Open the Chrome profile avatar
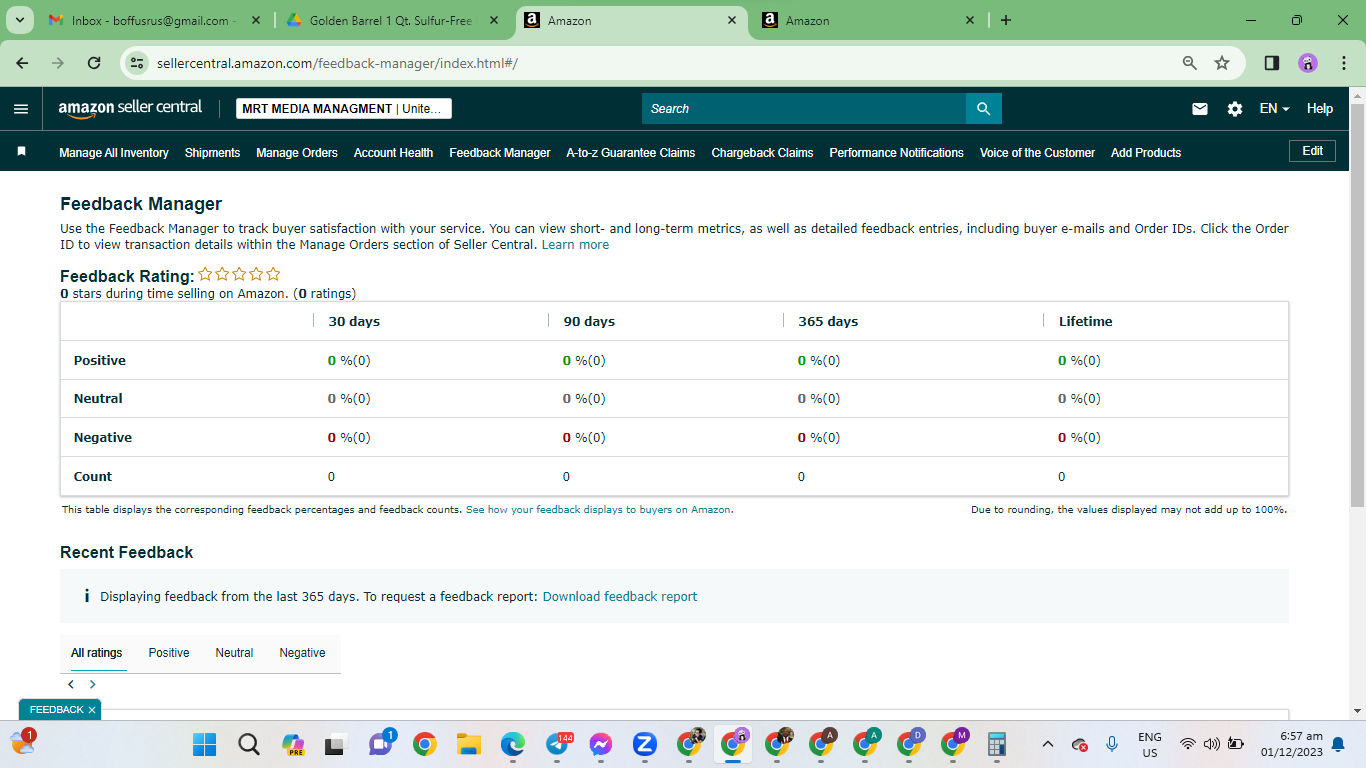Image resolution: width=1366 pixels, height=768 pixels. tap(1308, 63)
